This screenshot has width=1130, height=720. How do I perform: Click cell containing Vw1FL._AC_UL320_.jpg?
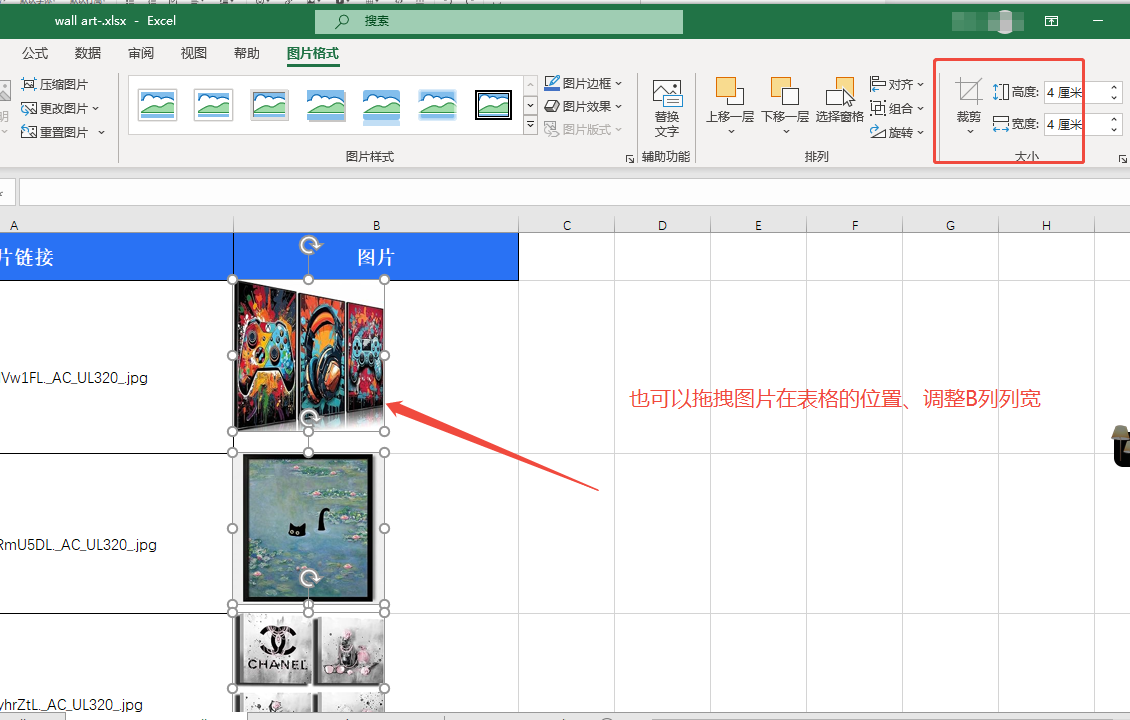pyautogui.click(x=117, y=368)
